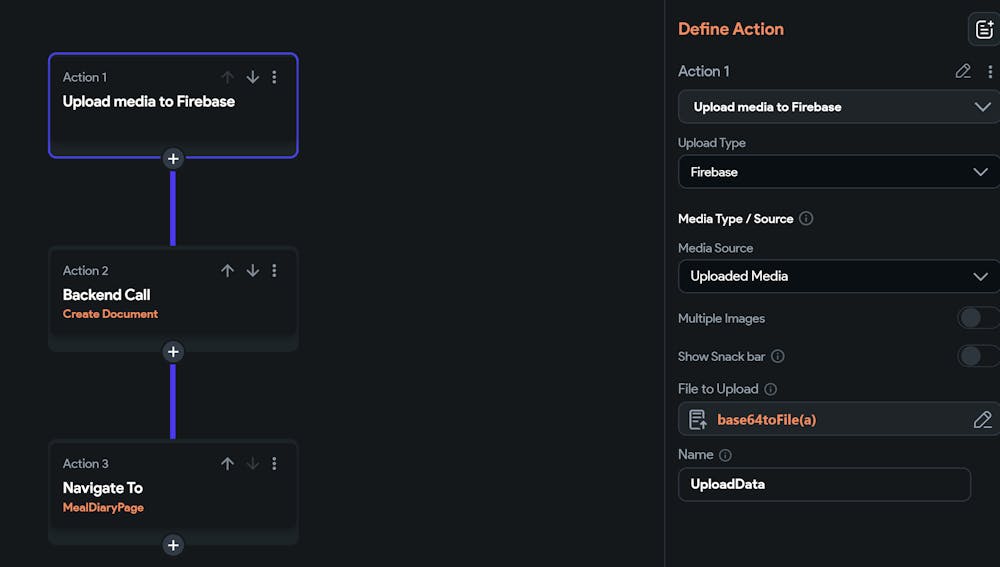Screen dimensions: 1000x567
Task: Move Action 3 up with arrow icon
Action: [x=227, y=463]
